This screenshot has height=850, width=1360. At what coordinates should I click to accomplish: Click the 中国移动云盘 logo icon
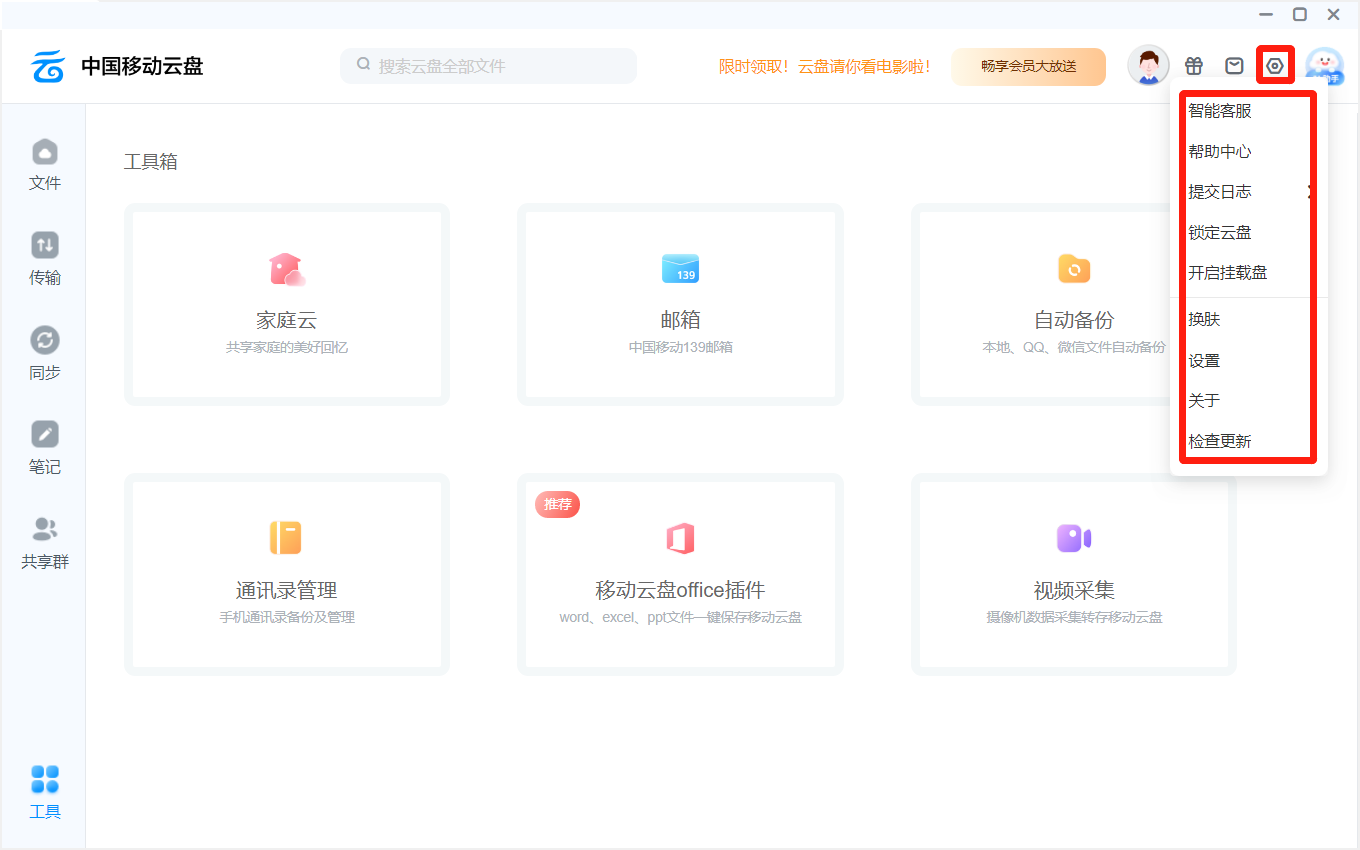pyautogui.click(x=47, y=67)
